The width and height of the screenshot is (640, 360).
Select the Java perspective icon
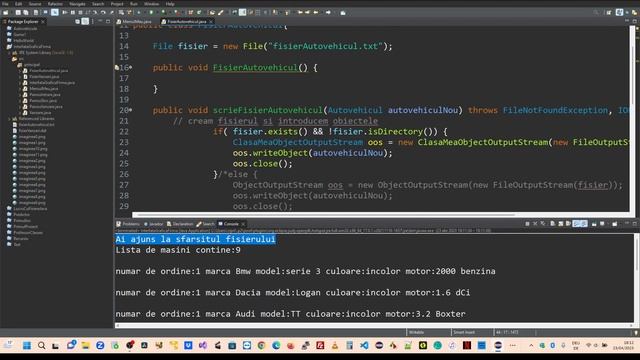tap(620, 13)
